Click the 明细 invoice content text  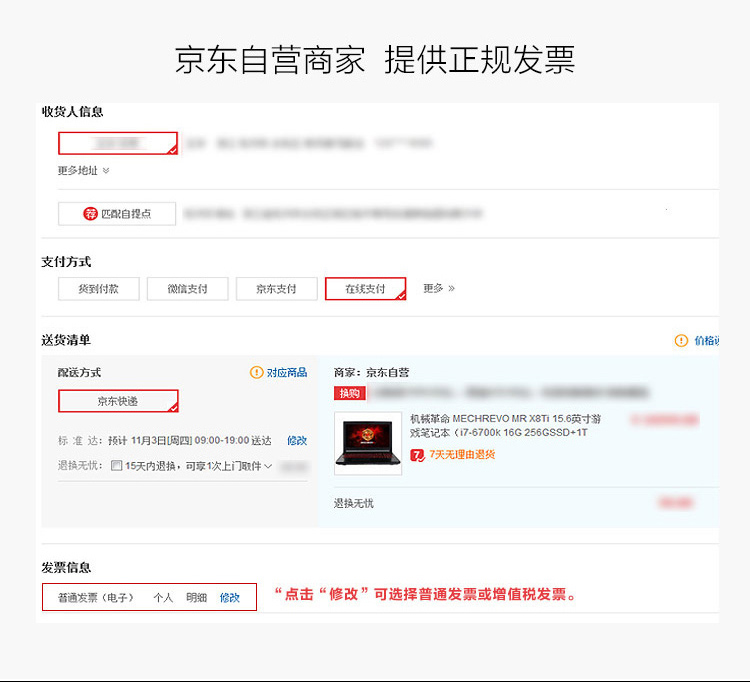[197, 598]
